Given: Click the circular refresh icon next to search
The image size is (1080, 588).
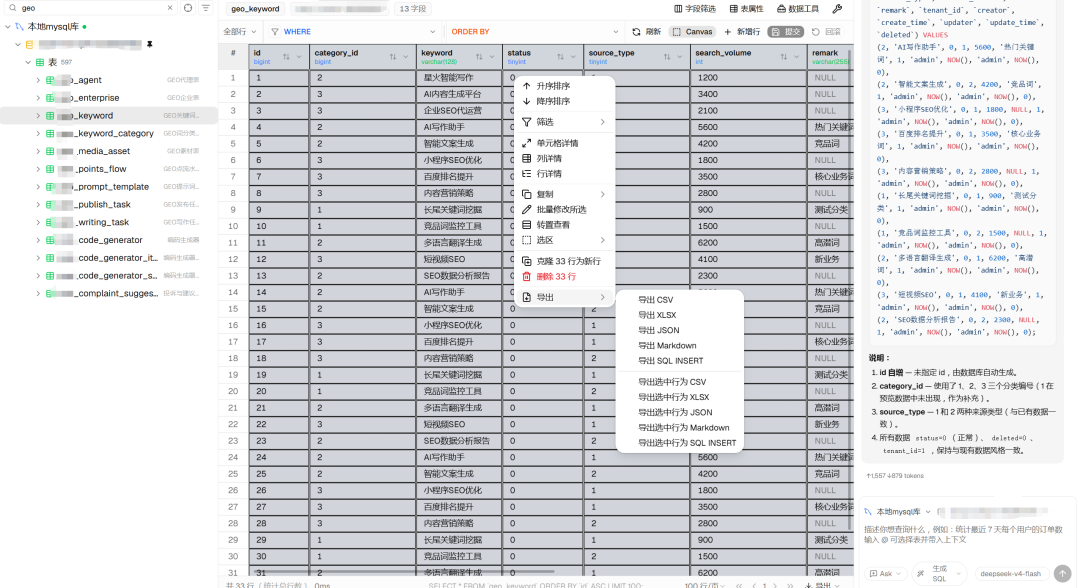Looking at the screenshot, I should click(188, 8).
